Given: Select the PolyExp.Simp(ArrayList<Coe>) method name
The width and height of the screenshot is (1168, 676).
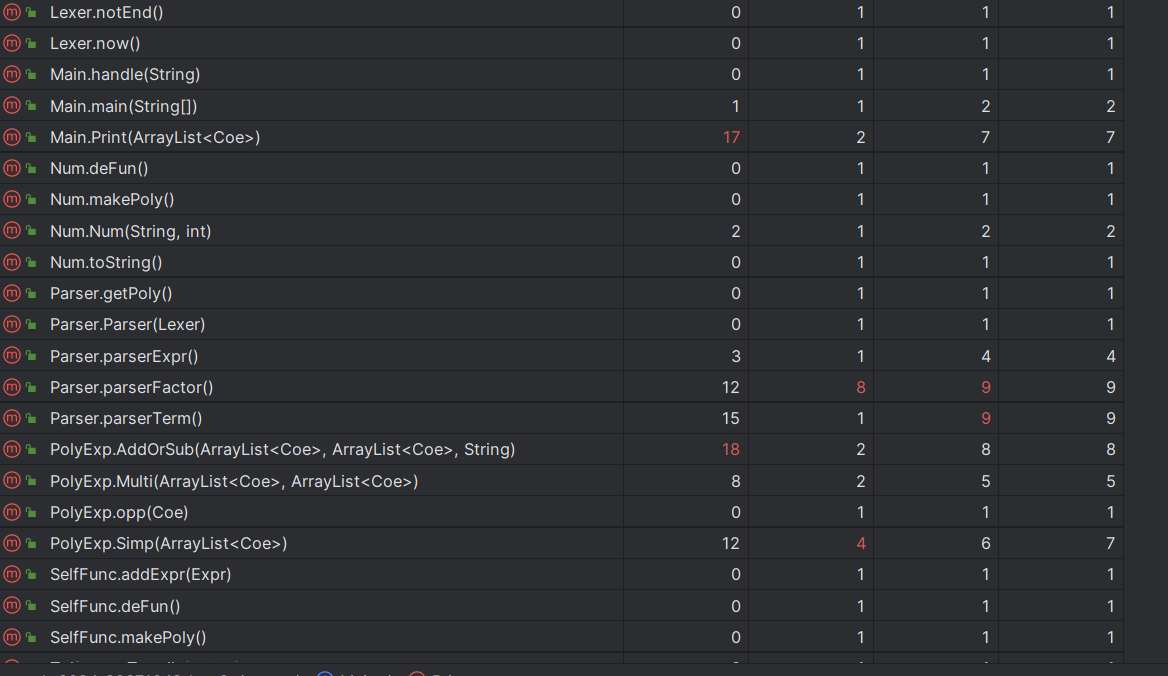Looking at the screenshot, I should click(168, 544).
